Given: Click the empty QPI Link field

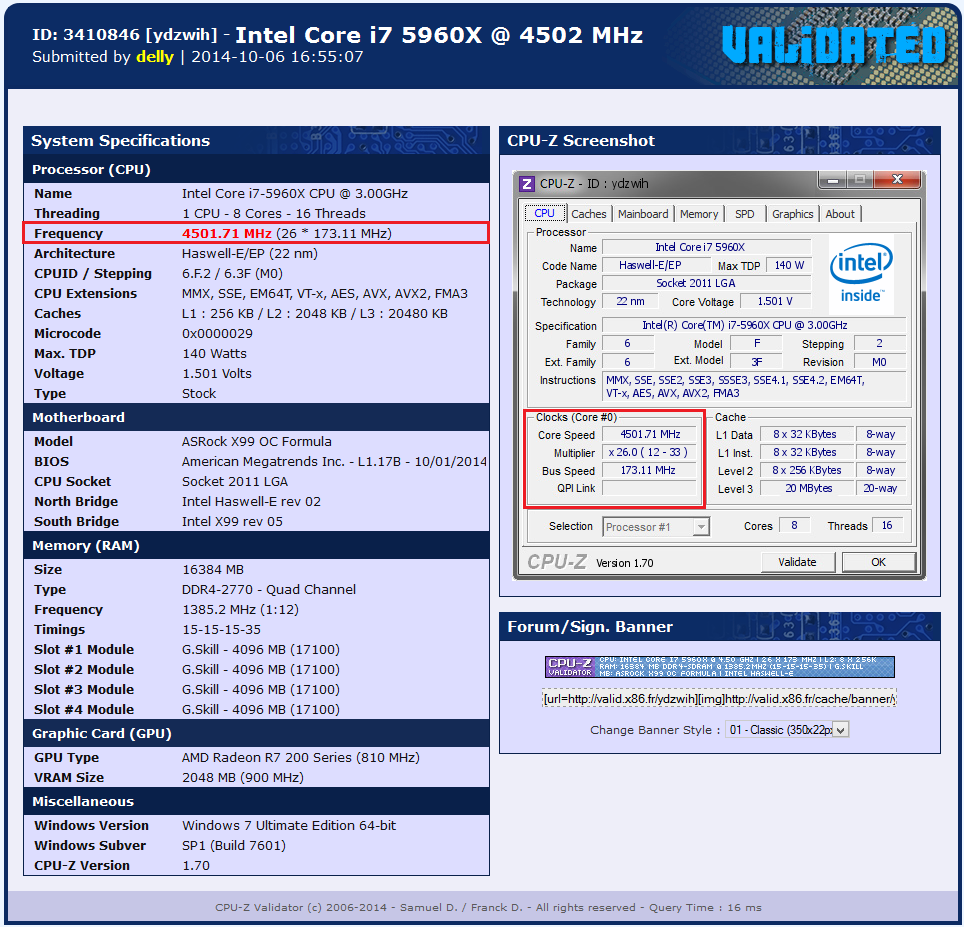Looking at the screenshot, I should pyautogui.click(x=649, y=488).
